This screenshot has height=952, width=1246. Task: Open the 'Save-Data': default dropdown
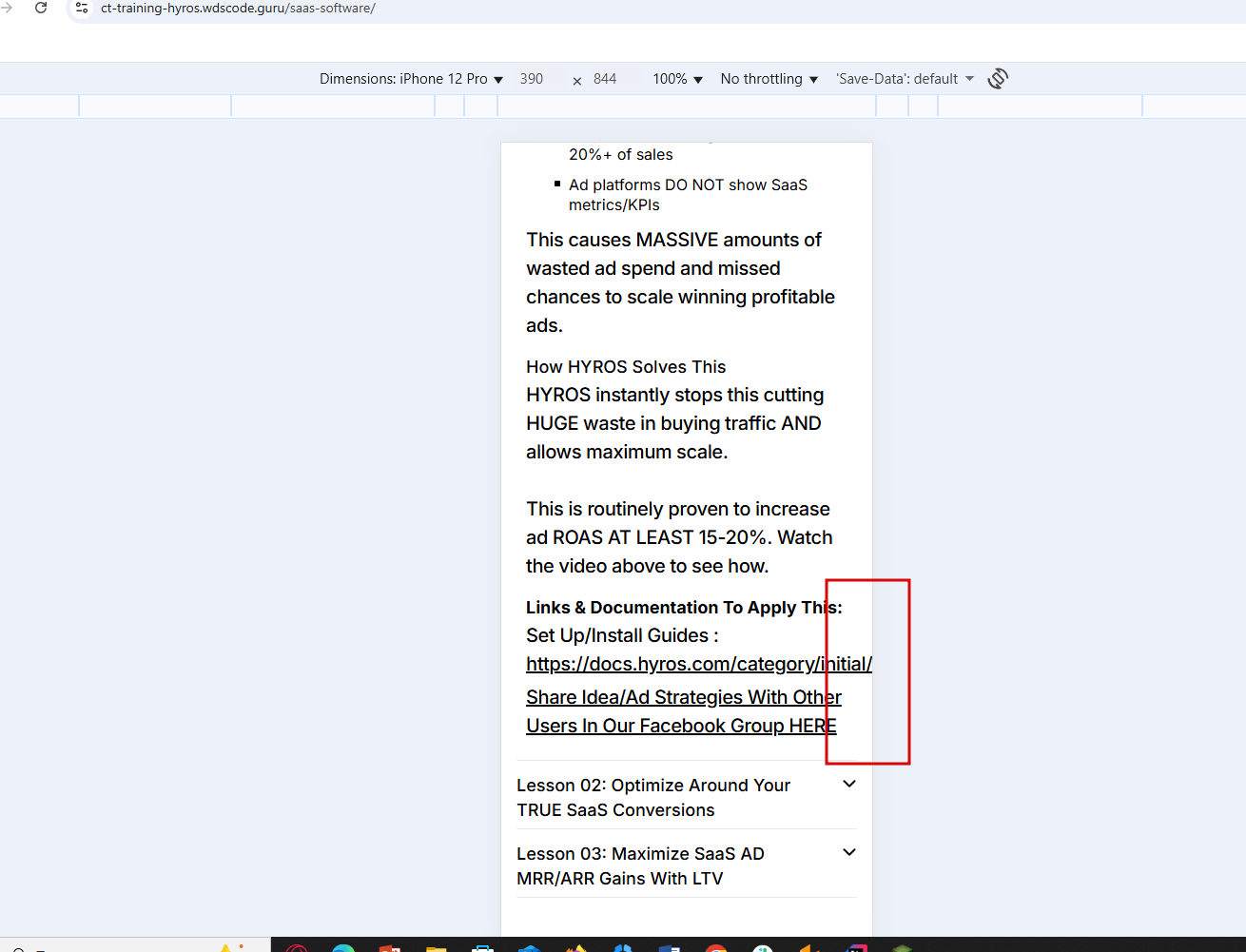[x=905, y=79]
